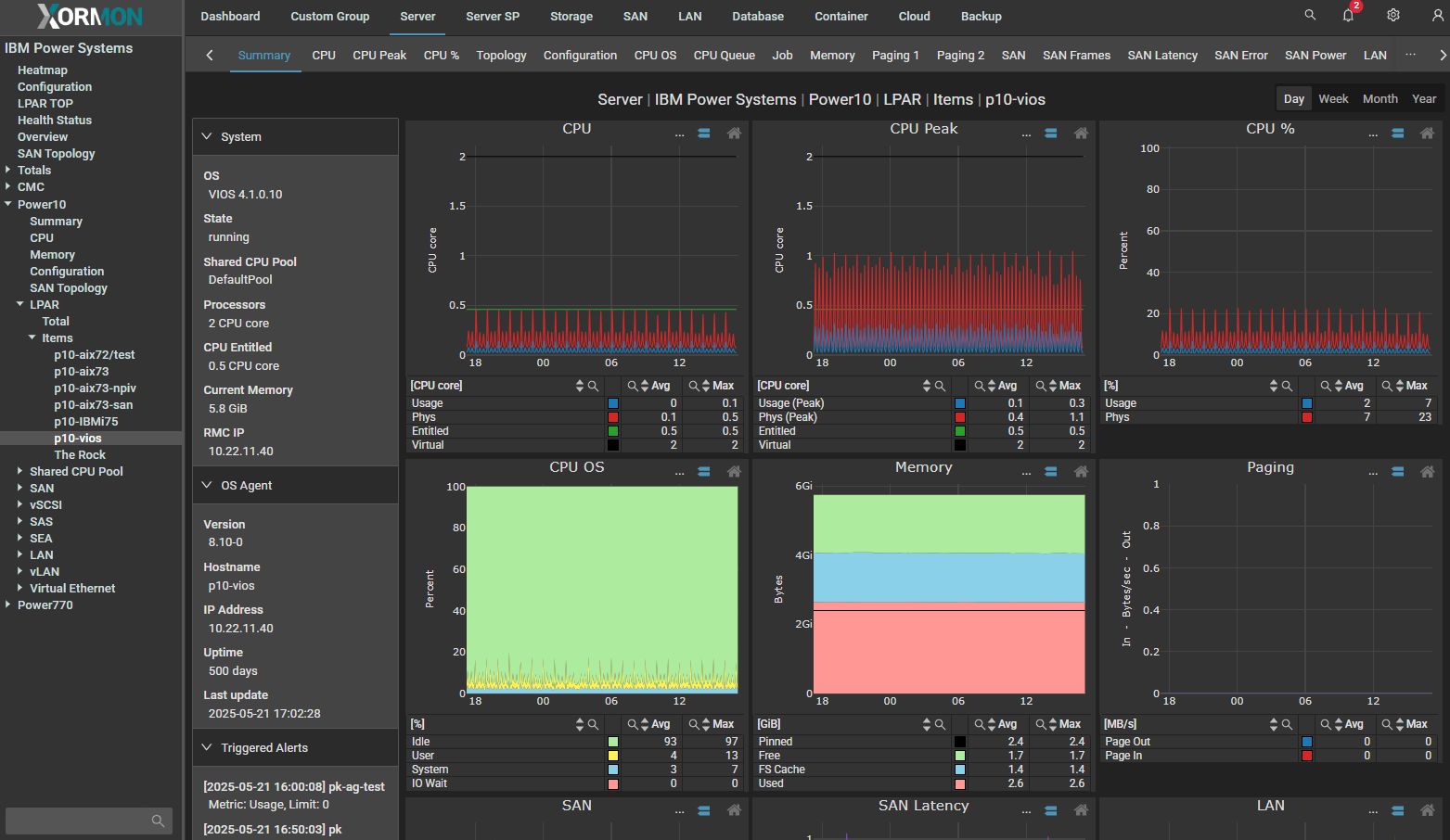Switch to the Topology tab

[501, 55]
